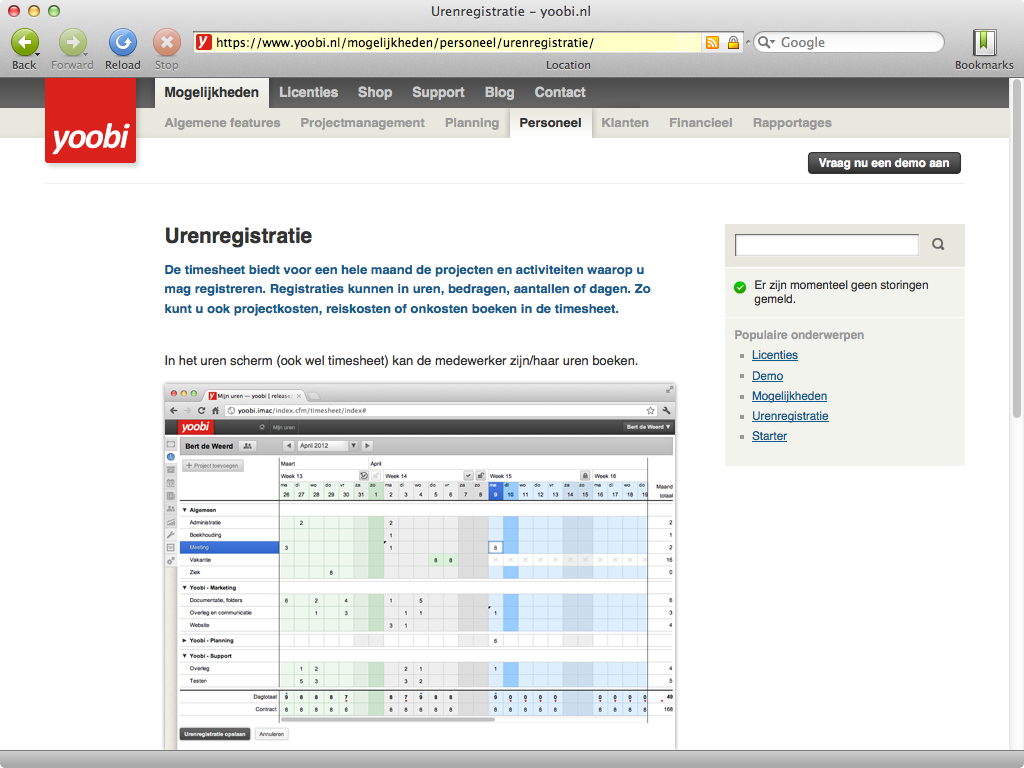Click the people icon next to Bert de Weerd
Image resolution: width=1024 pixels, height=768 pixels.
(248, 446)
